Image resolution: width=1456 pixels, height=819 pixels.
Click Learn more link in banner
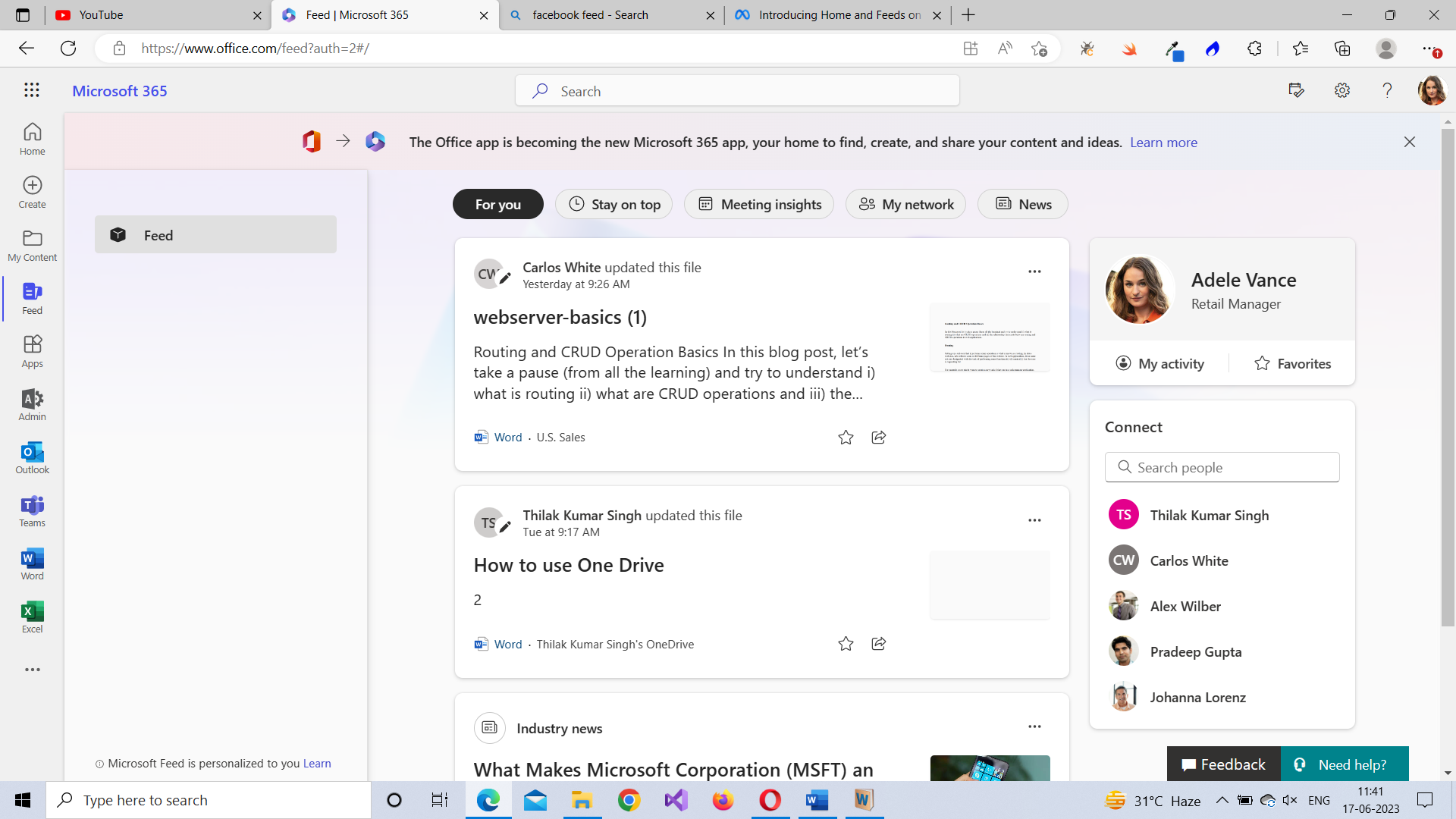click(1163, 143)
